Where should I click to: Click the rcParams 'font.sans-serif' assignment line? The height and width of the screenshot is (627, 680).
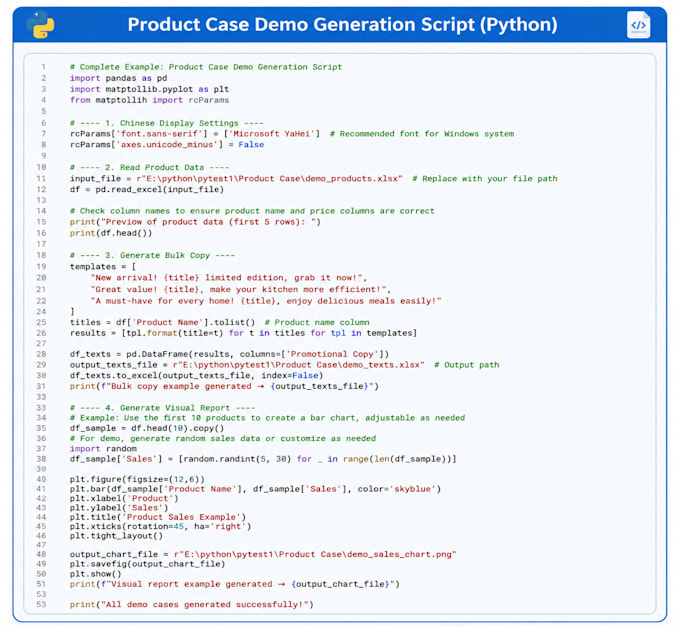click(195, 134)
